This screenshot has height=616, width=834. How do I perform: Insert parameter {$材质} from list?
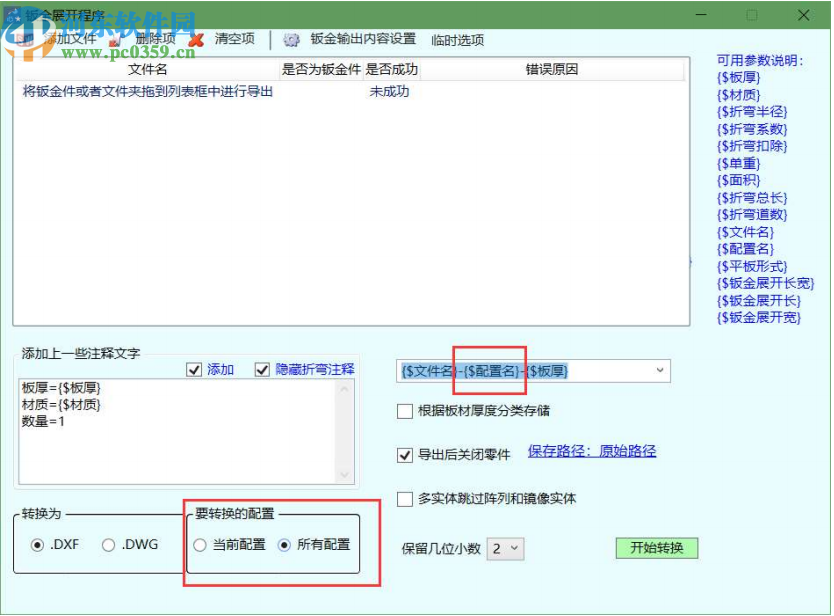738,95
